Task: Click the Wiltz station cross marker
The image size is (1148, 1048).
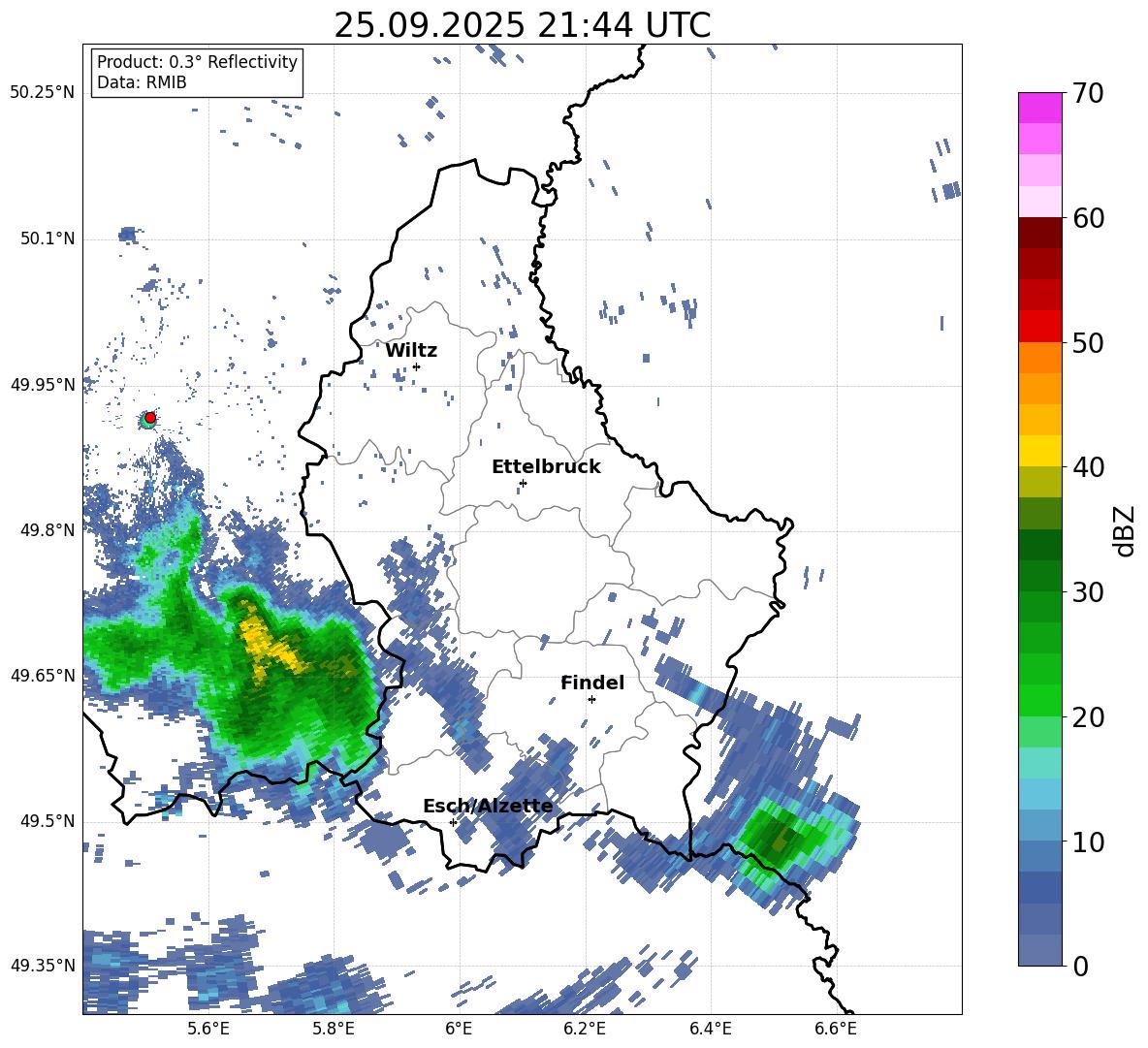Action: coord(417,366)
